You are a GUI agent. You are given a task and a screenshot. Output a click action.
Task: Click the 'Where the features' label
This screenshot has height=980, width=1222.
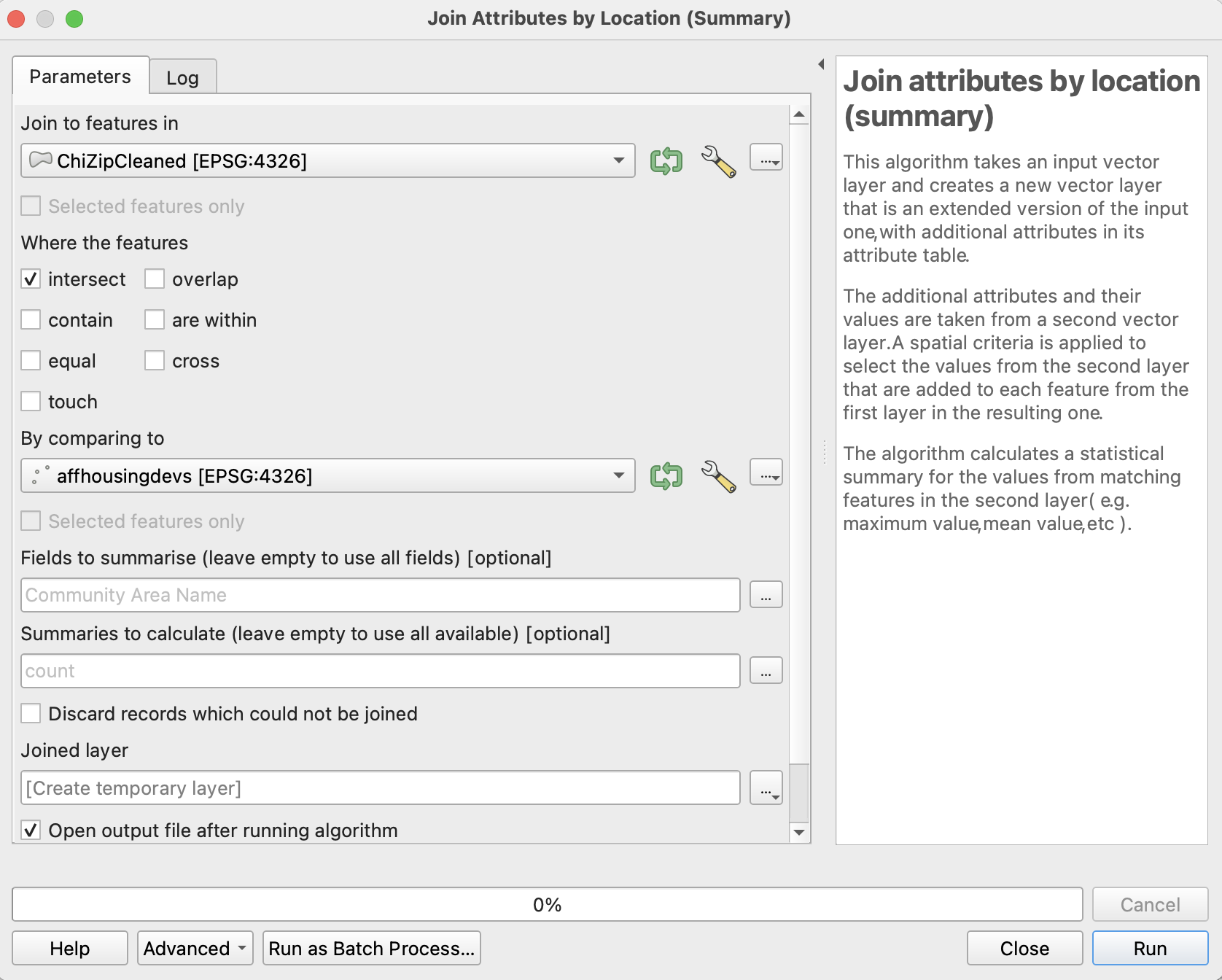tap(104, 243)
